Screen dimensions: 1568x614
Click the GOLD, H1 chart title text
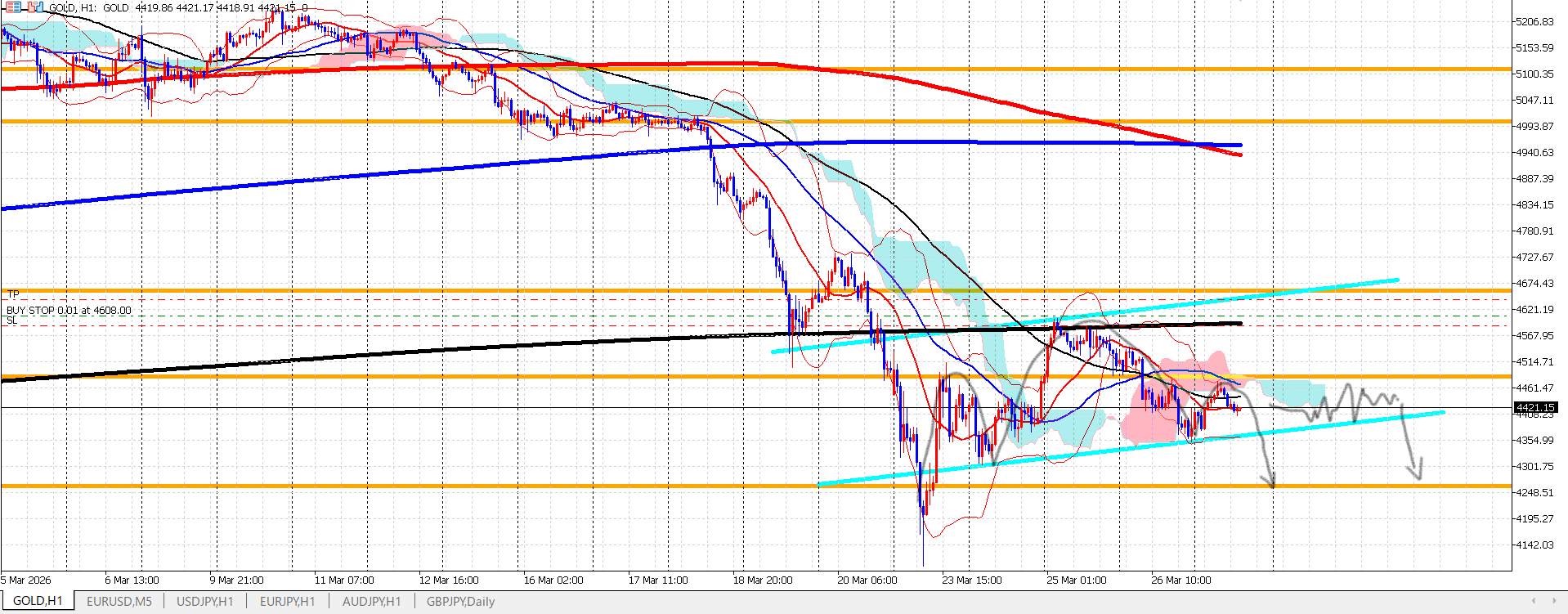pos(72,7)
